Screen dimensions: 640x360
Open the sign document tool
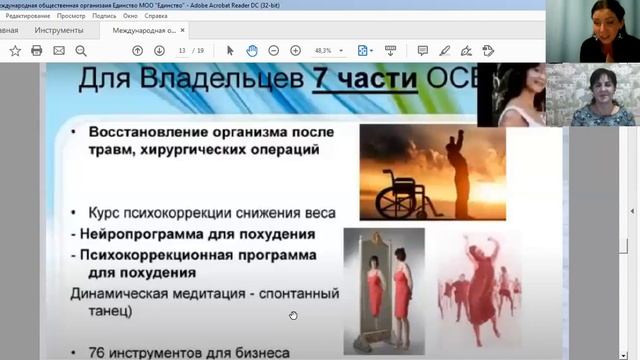coord(466,51)
